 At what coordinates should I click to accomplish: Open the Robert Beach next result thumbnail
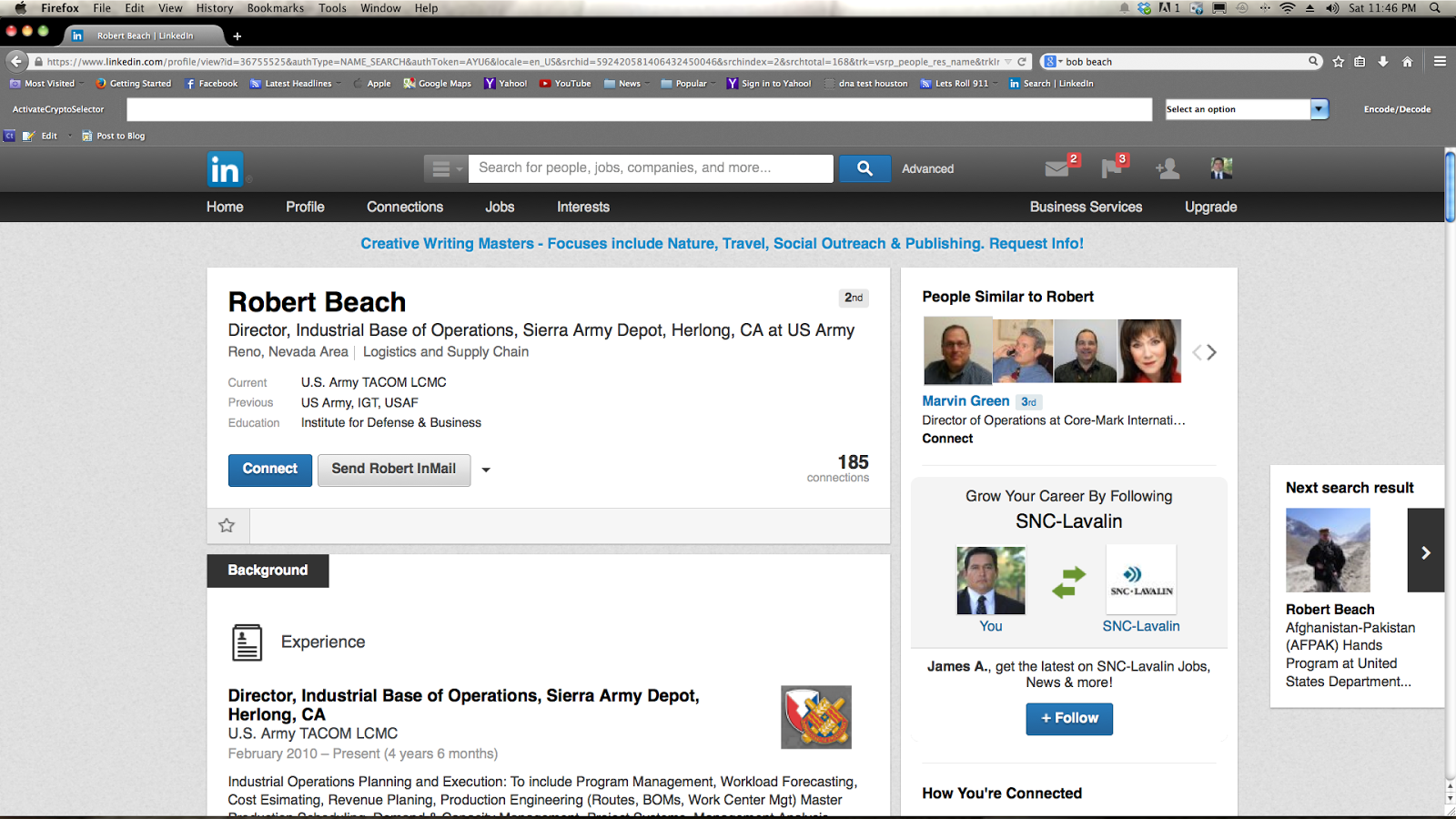[x=1328, y=551]
